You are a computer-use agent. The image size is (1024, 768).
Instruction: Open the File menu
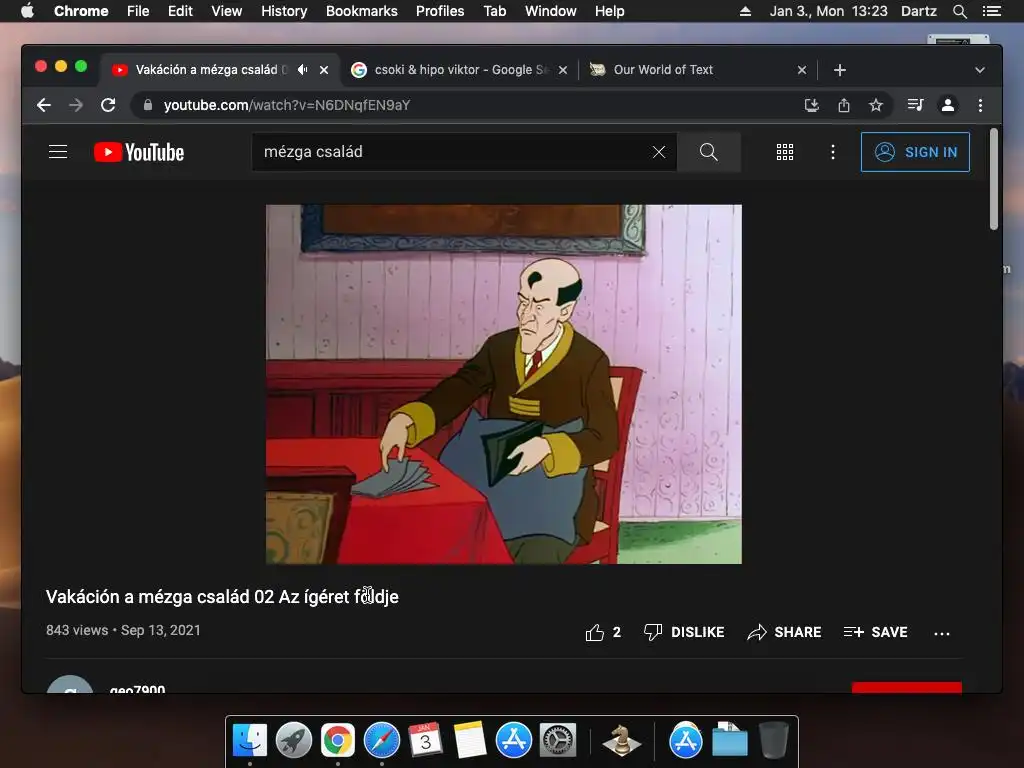pyautogui.click(x=138, y=11)
